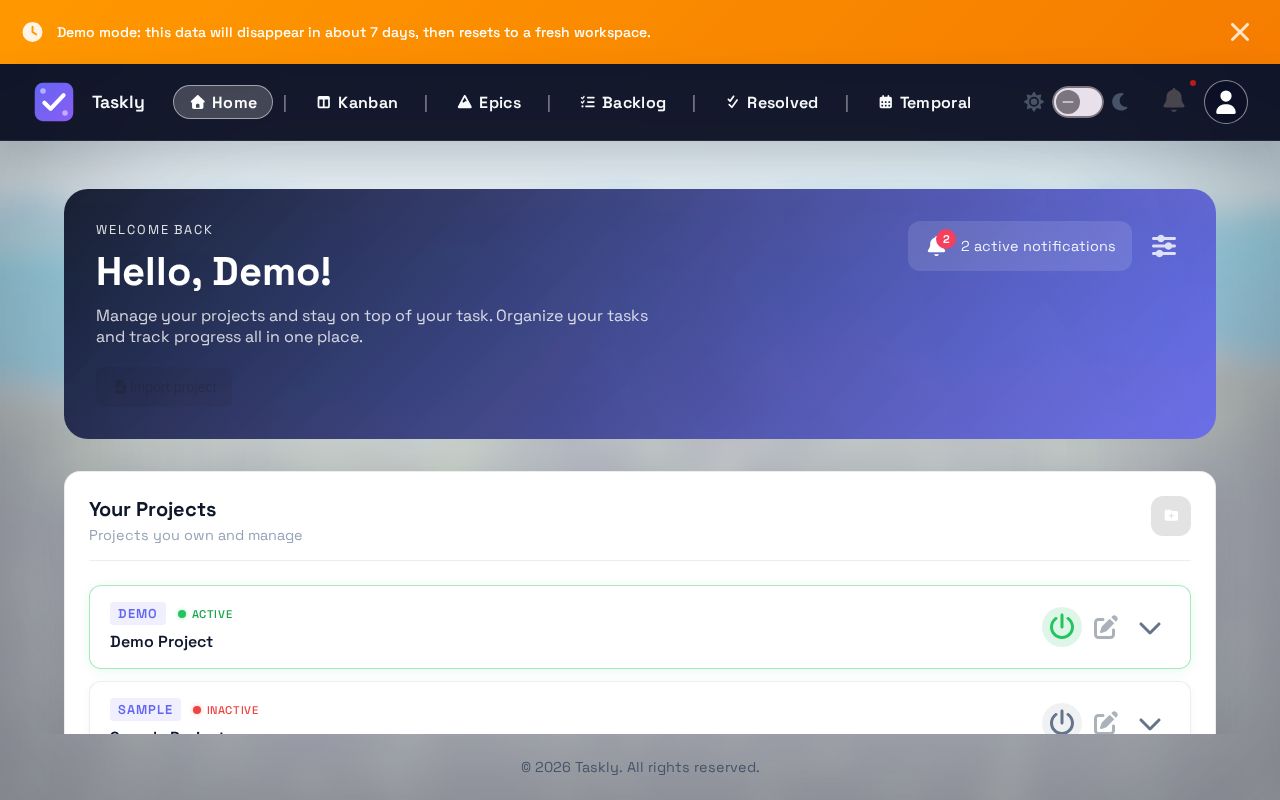The image size is (1280, 800).
Task: Click the Taskly brand name
Action: [x=118, y=102]
